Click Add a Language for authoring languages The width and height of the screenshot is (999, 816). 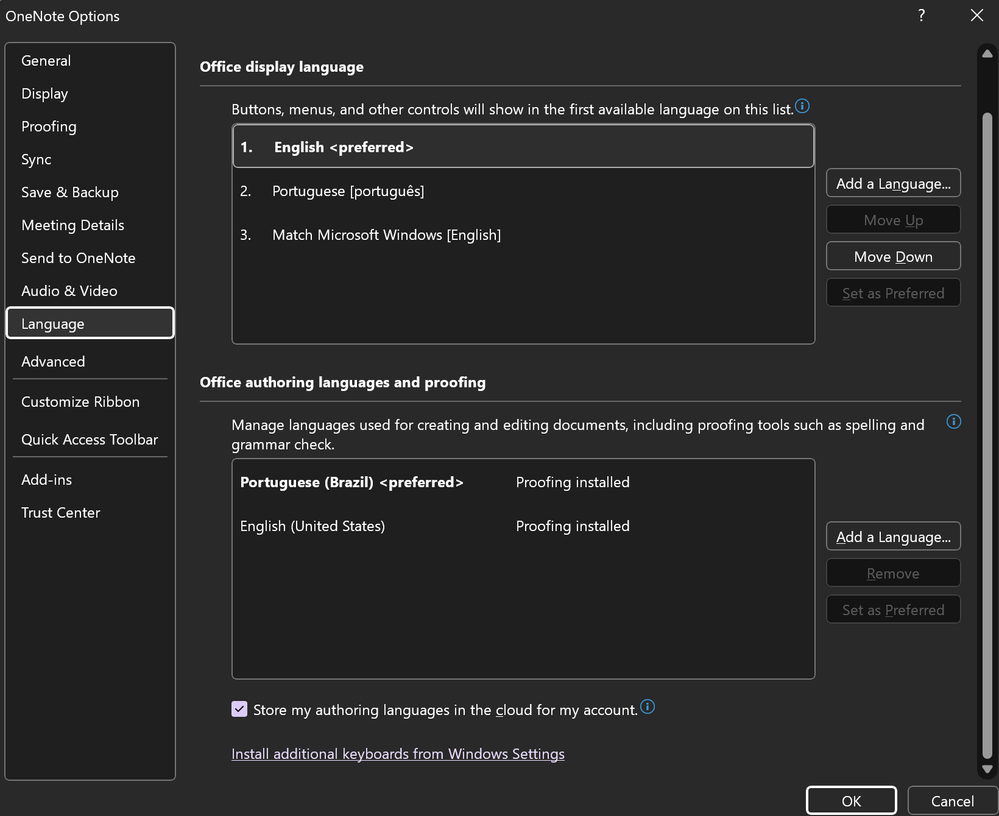click(893, 537)
